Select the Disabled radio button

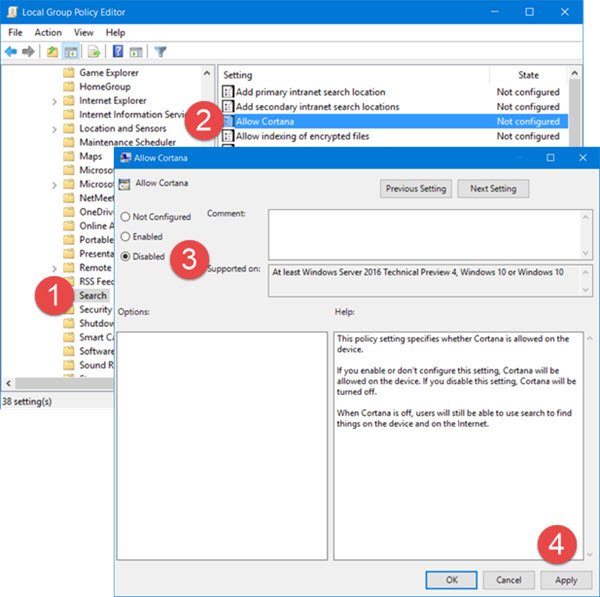[x=125, y=256]
